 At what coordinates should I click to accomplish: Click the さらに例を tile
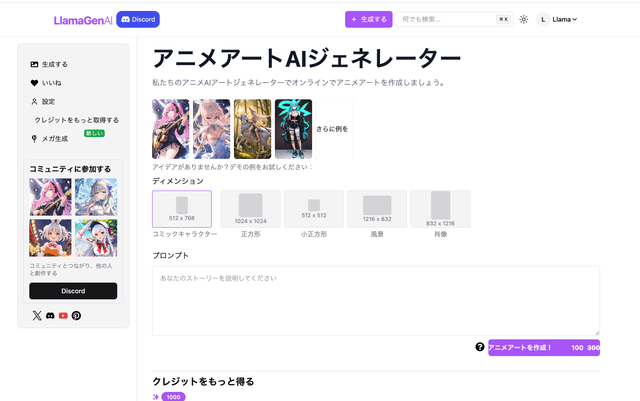pos(334,129)
